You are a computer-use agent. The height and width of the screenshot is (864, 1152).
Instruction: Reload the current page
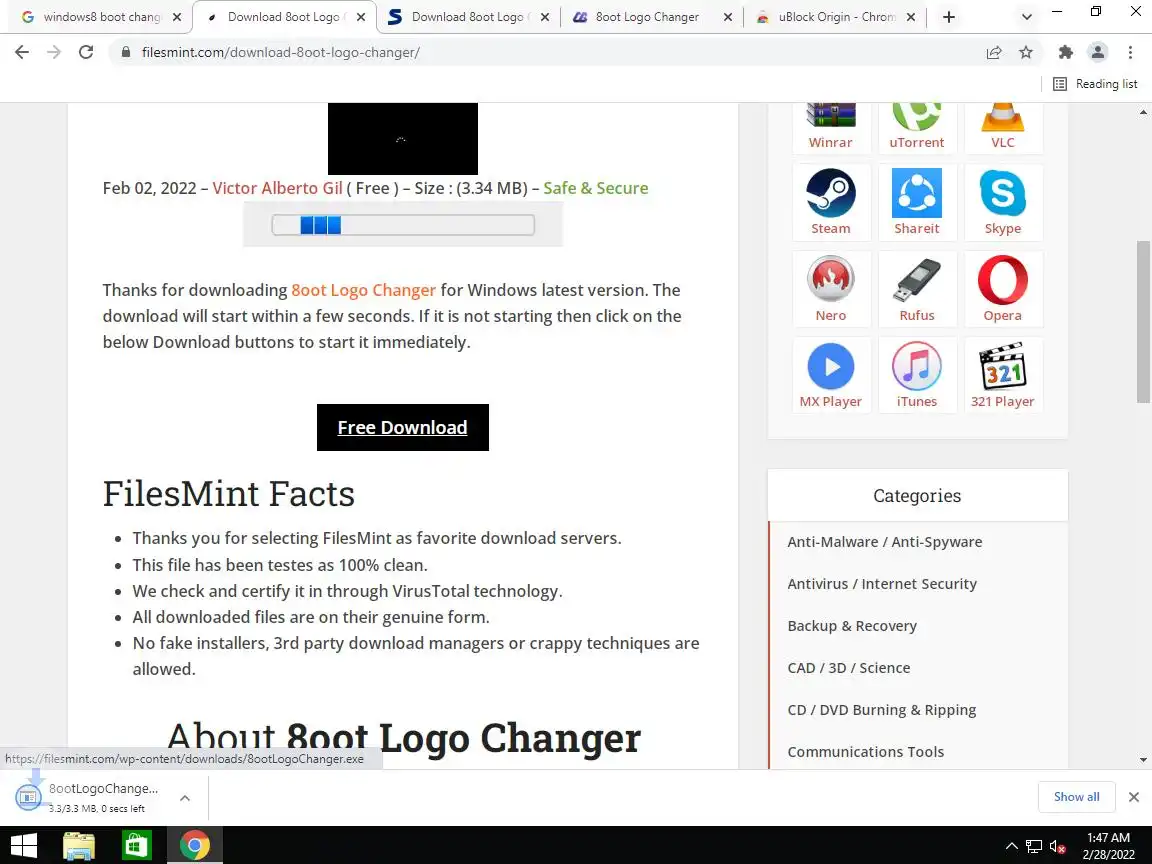point(86,52)
